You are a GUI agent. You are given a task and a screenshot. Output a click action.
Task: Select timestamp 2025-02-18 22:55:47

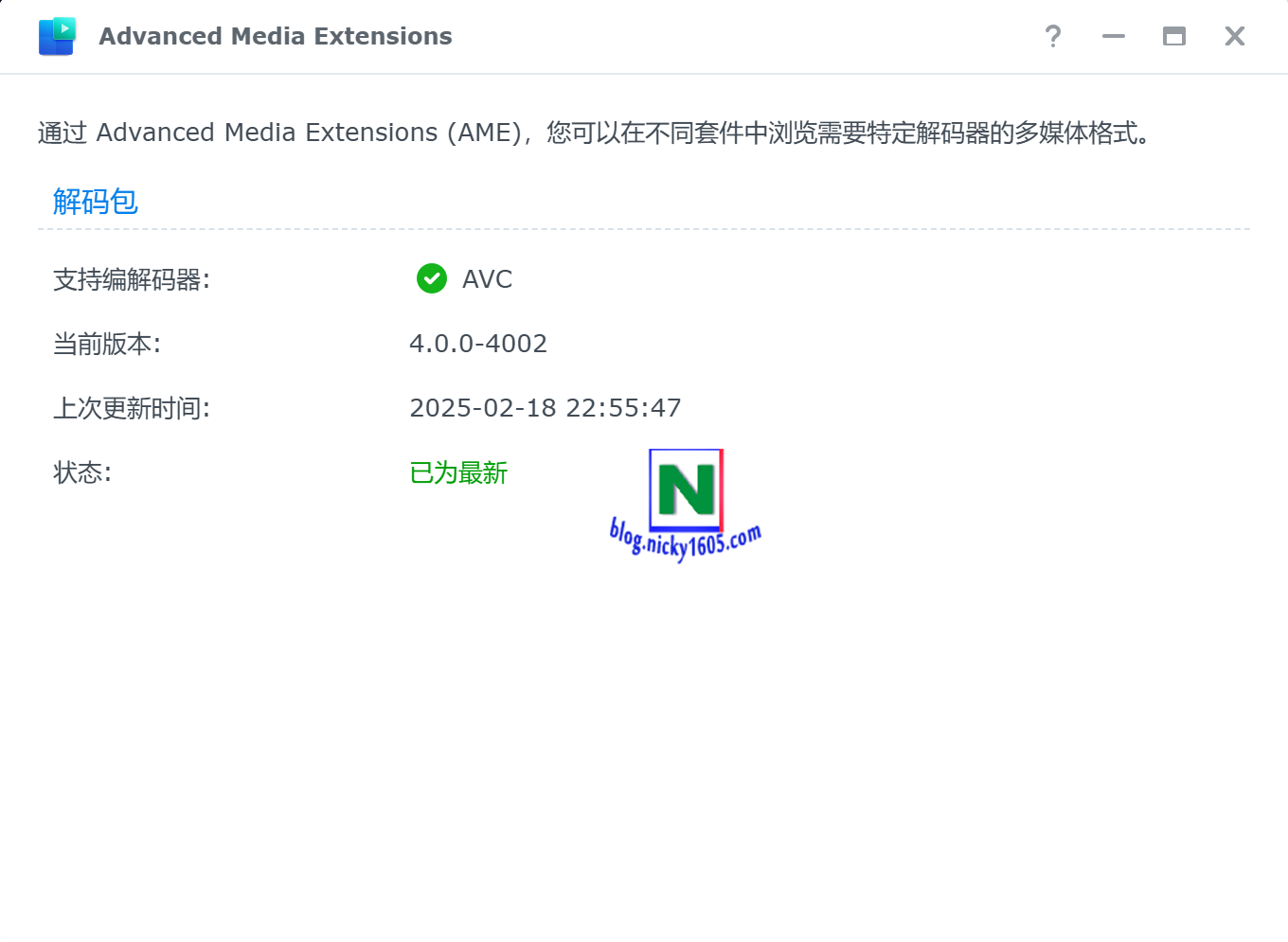[546, 408]
